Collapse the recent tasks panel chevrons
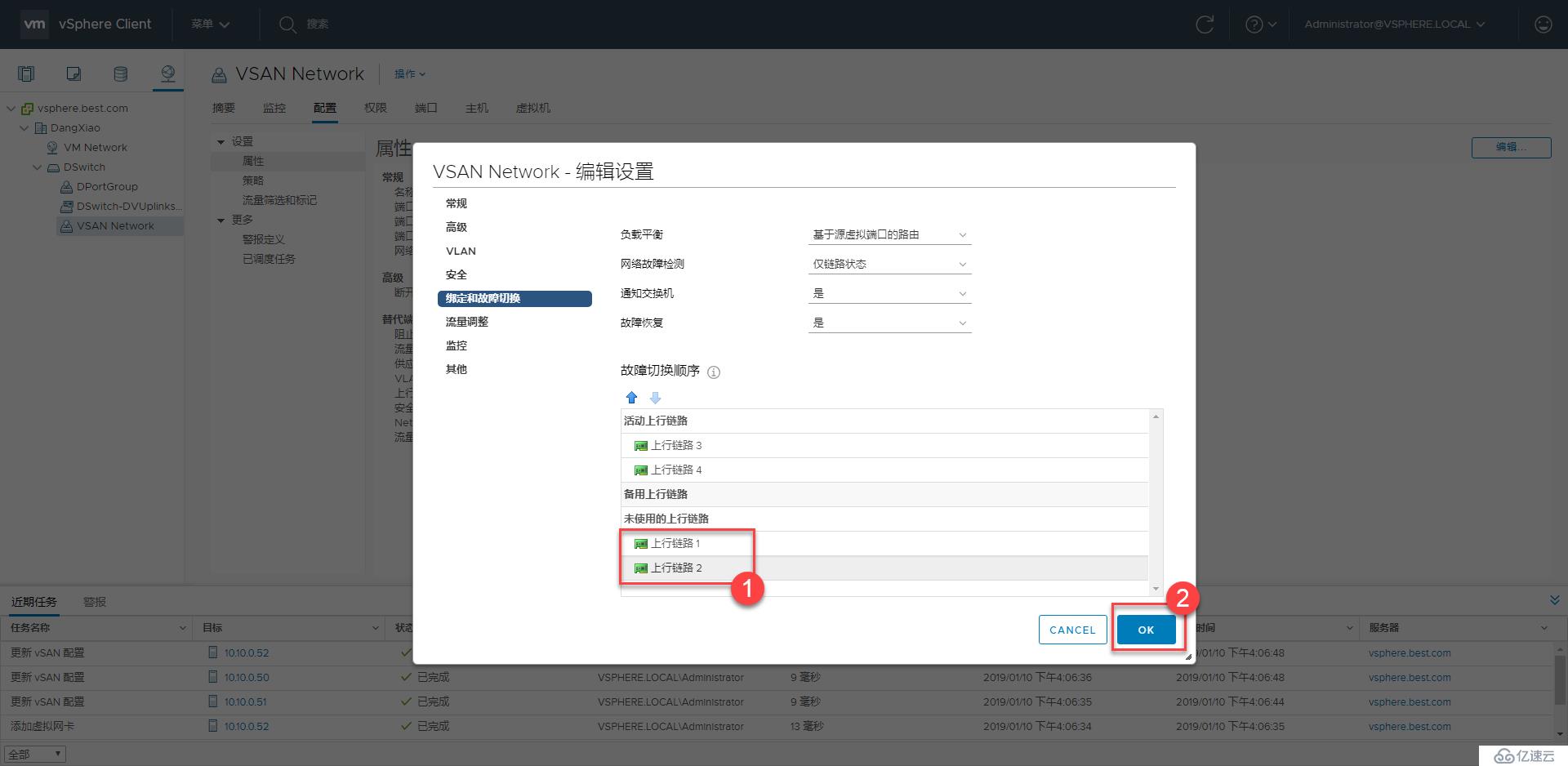The image size is (1568, 766). (1554, 600)
